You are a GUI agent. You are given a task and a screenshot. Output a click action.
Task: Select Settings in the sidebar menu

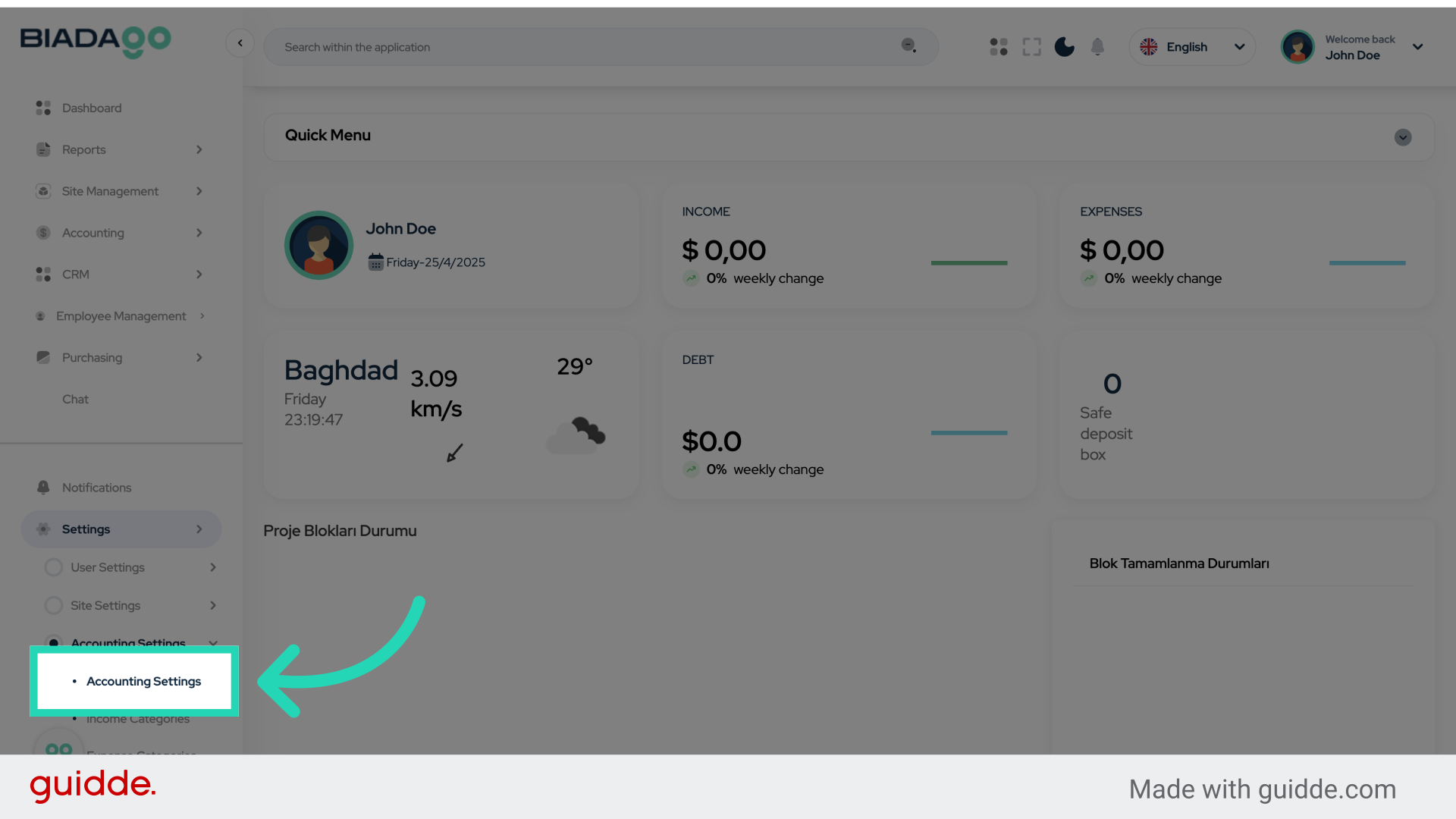(85, 529)
